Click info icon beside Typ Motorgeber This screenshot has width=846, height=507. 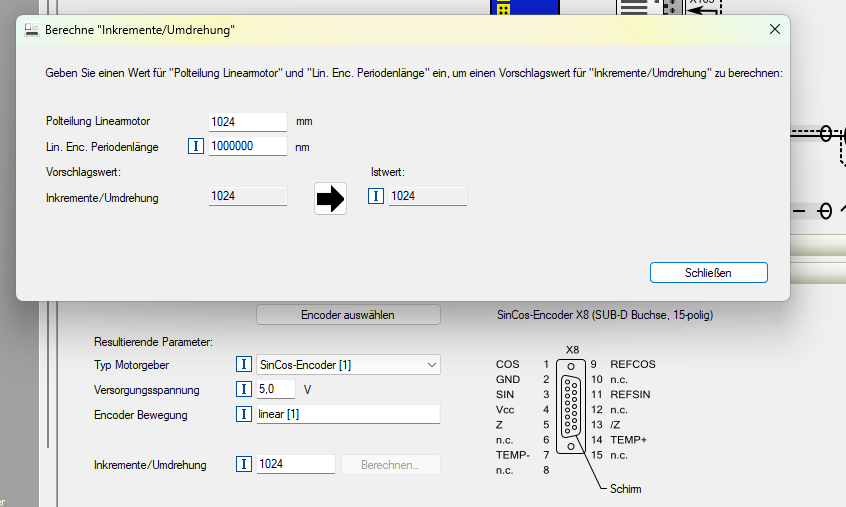[x=243, y=365]
